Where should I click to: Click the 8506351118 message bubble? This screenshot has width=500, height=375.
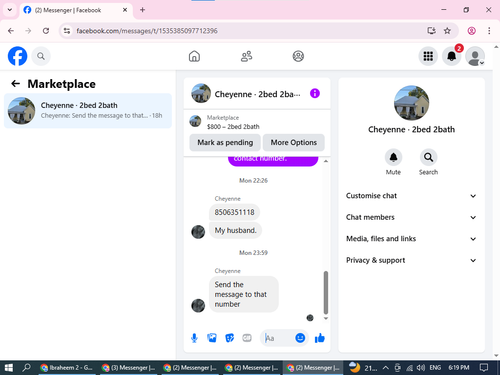click(234, 212)
